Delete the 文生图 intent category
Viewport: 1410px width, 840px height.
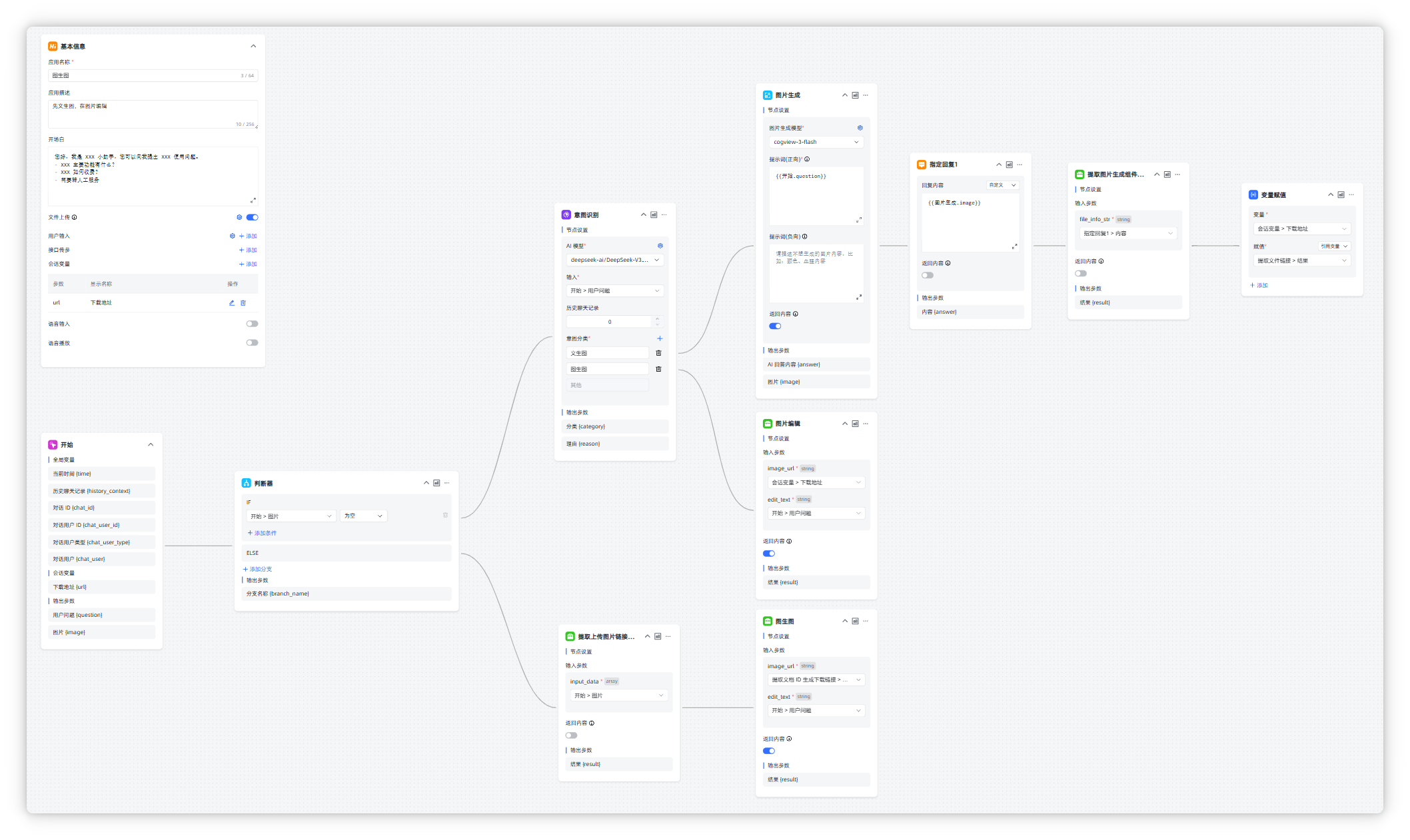(x=658, y=353)
